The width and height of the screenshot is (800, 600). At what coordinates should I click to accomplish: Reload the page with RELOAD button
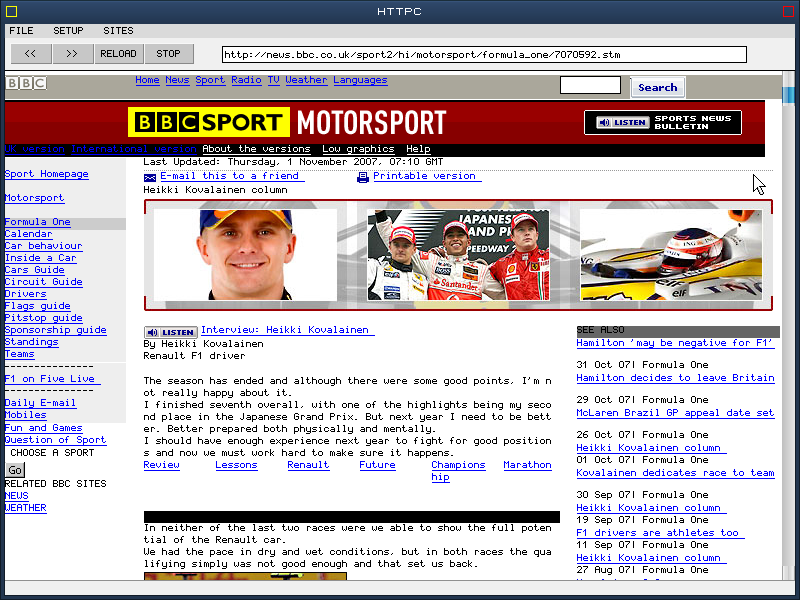click(x=118, y=54)
